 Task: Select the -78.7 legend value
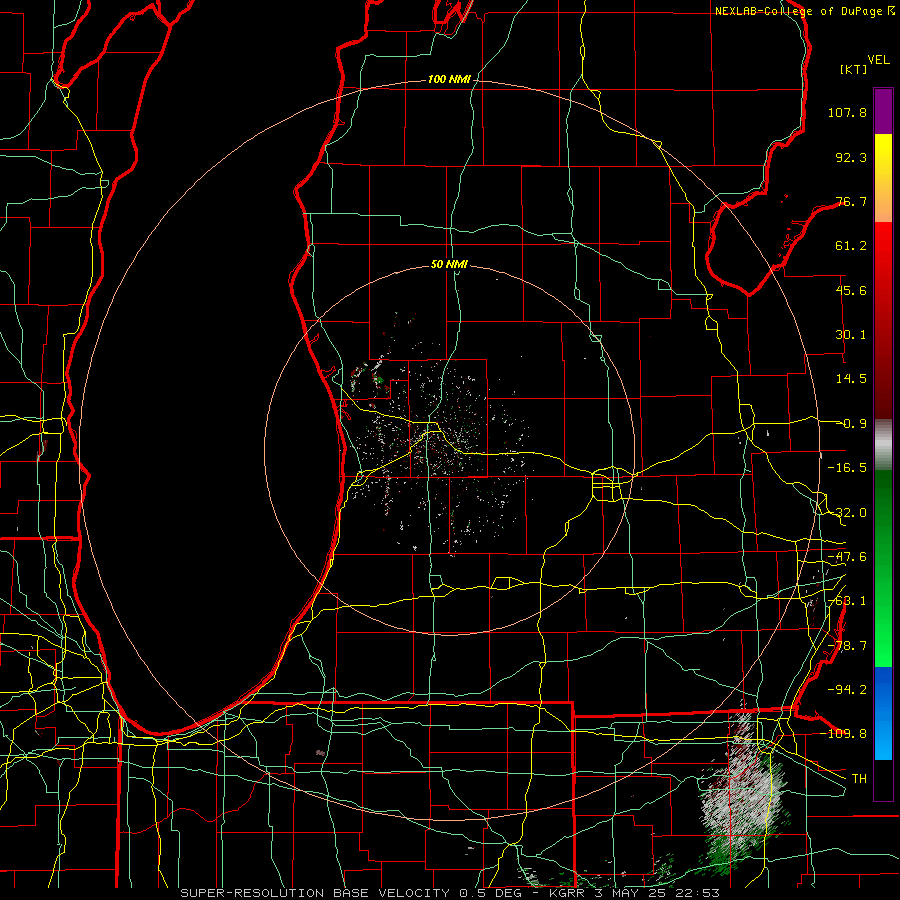[x=847, y=646]
